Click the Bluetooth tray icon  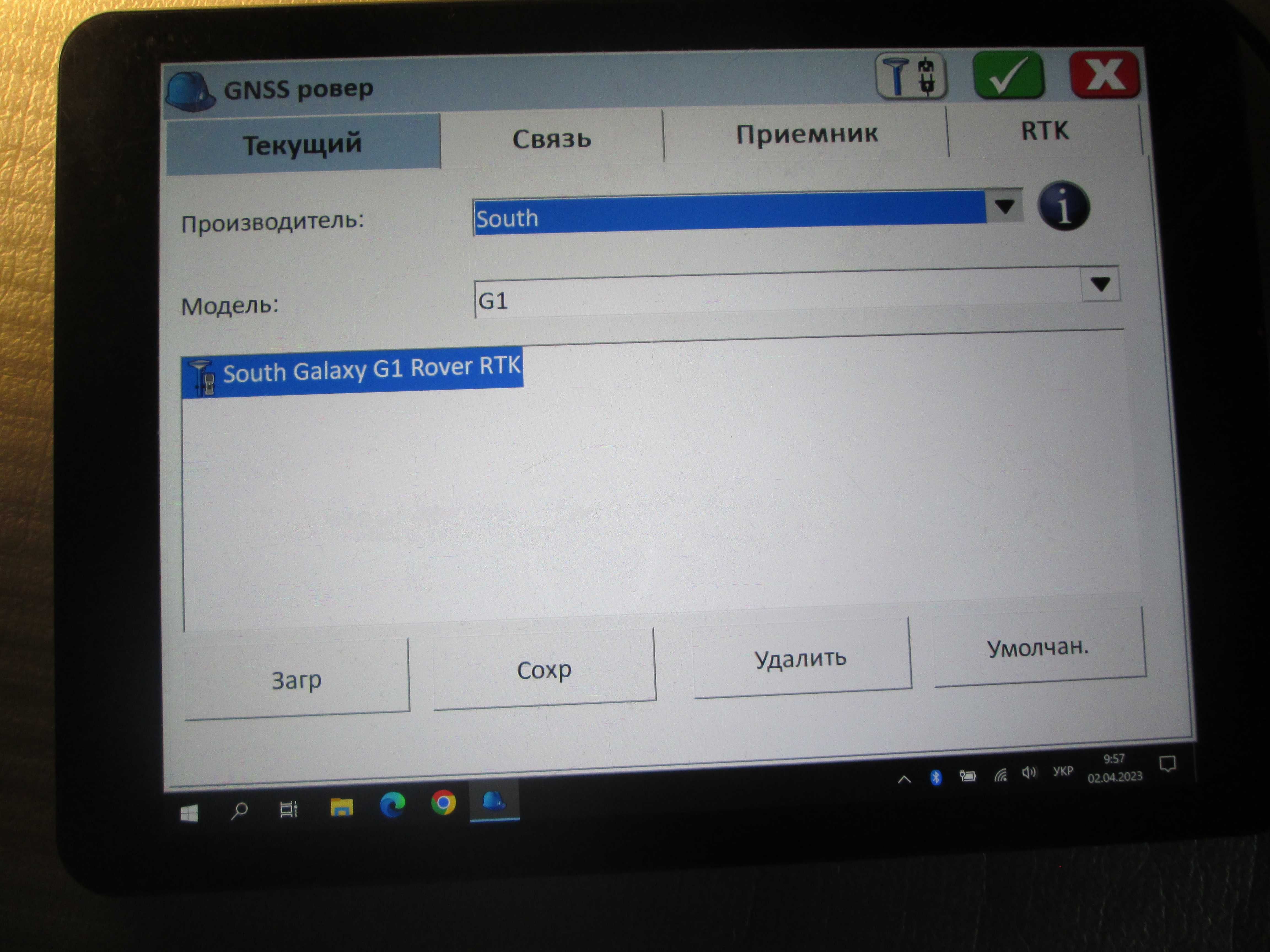tap(936, 778)
